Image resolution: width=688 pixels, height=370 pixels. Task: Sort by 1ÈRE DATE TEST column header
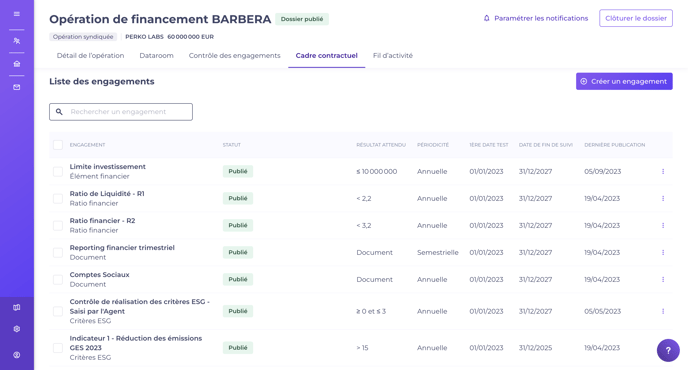(489, 145)
